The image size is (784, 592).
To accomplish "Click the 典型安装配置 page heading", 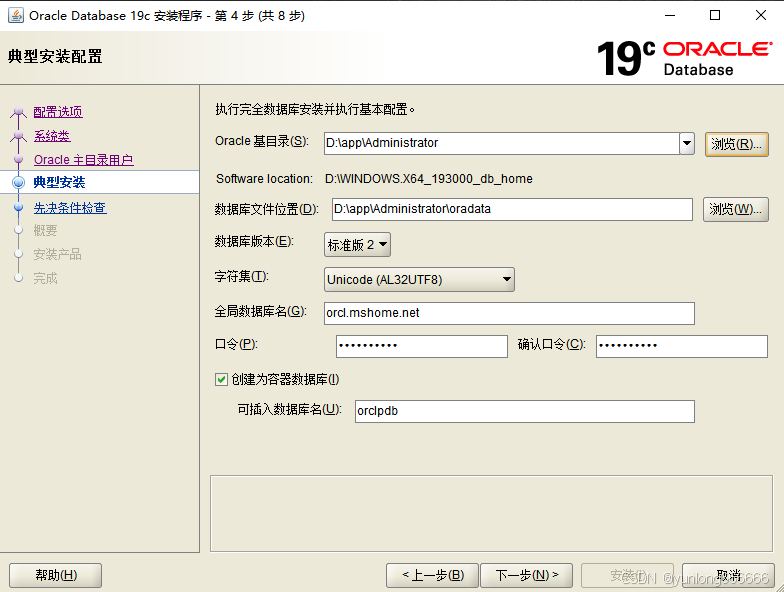I will coord(55,56).
